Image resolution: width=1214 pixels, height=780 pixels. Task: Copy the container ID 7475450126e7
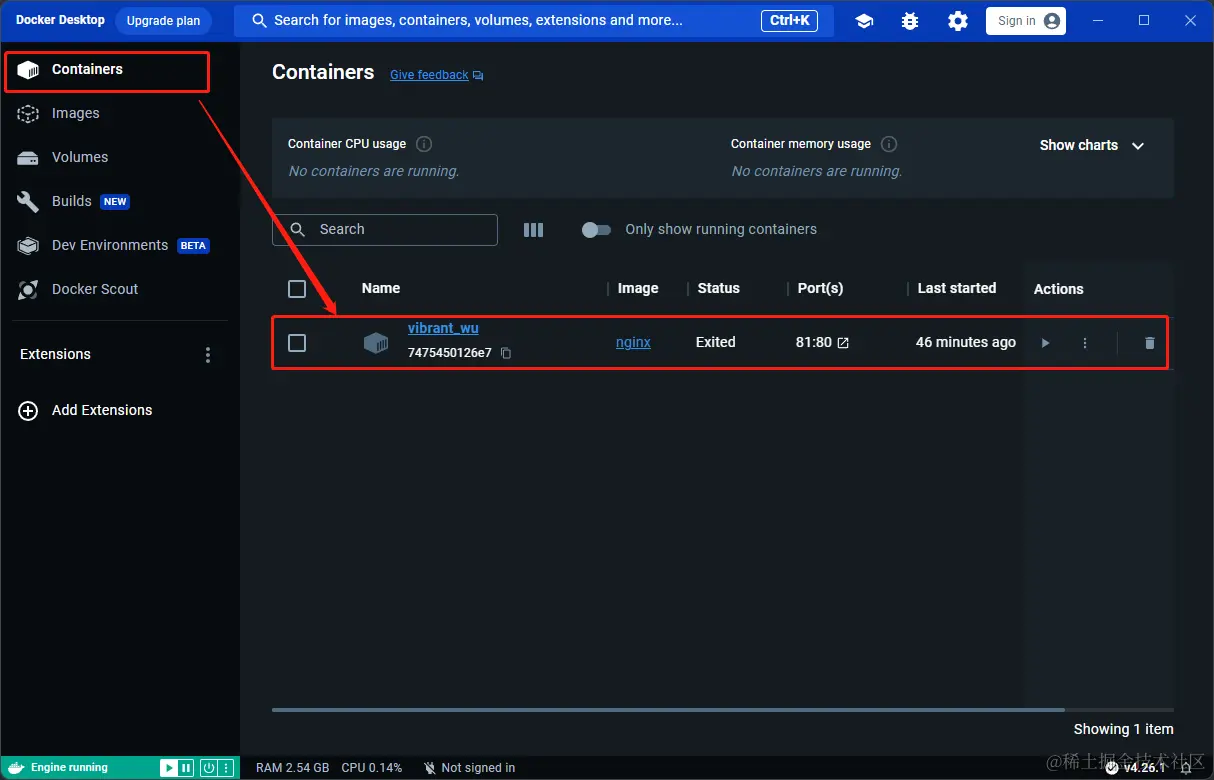click(505, 352)
